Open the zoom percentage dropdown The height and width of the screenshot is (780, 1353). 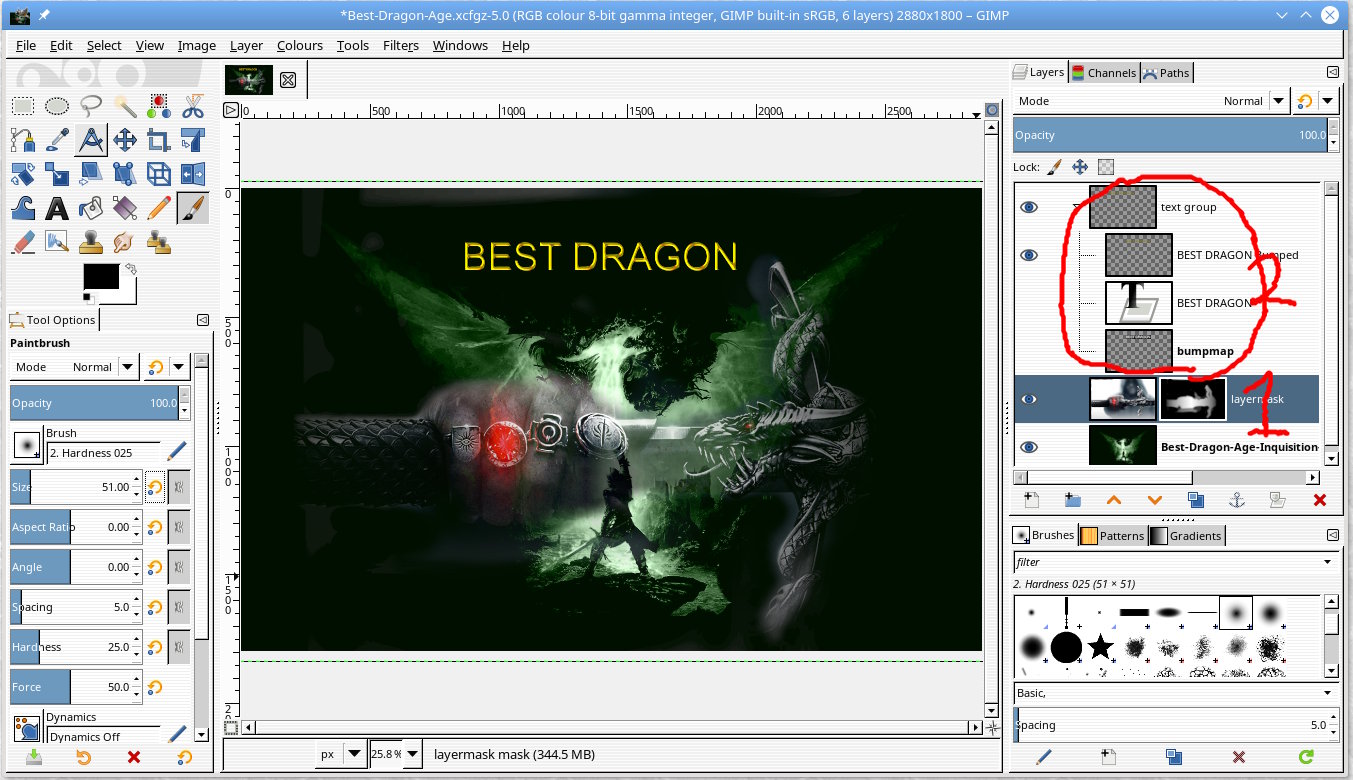pyautogui.click(x=410, y=754)
